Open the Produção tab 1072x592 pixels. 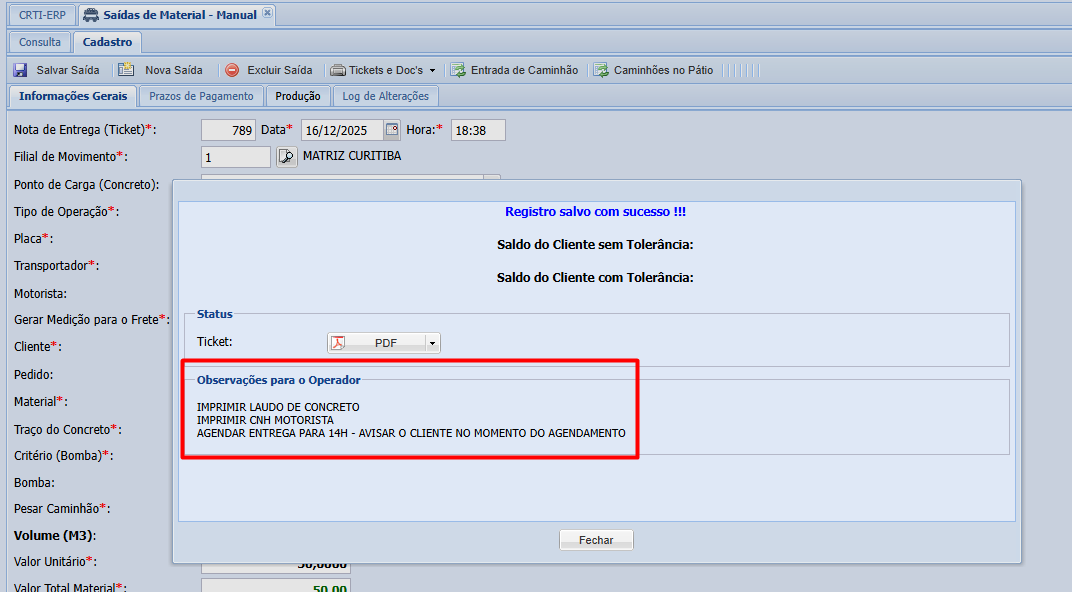click(297, 96)
